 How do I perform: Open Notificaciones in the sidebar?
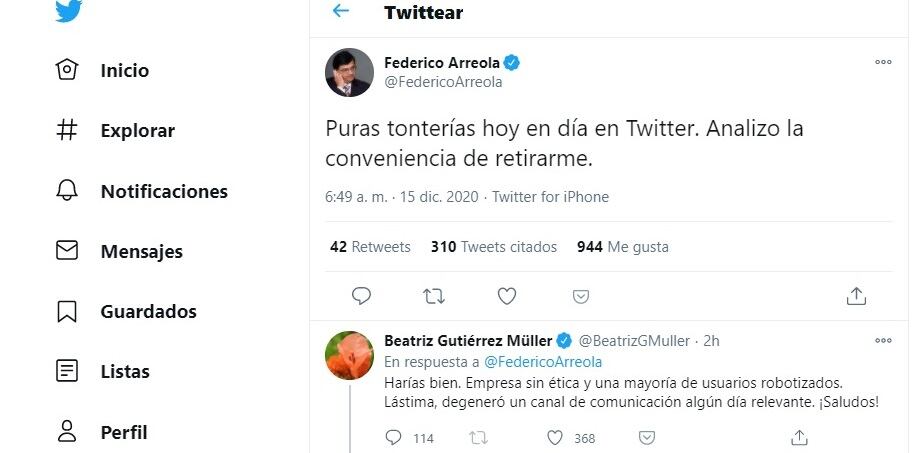point(164,191)
